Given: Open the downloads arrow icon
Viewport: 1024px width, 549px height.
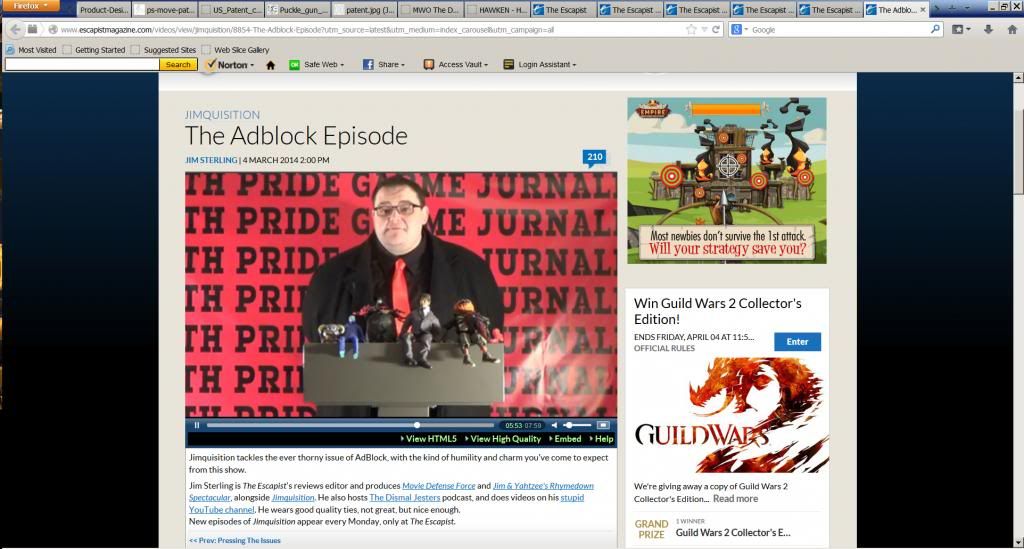Looking at the screenshot, I should pyautogui.click(x=988, y=29).
